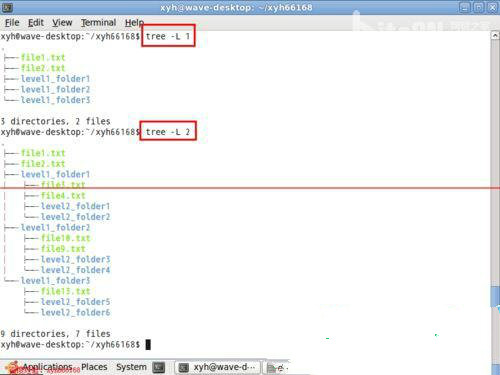Image resolution: width=500 pixels, height=375 pixels.
Task: Click the terminal scrollbar thumb
Action: [495, 296]
